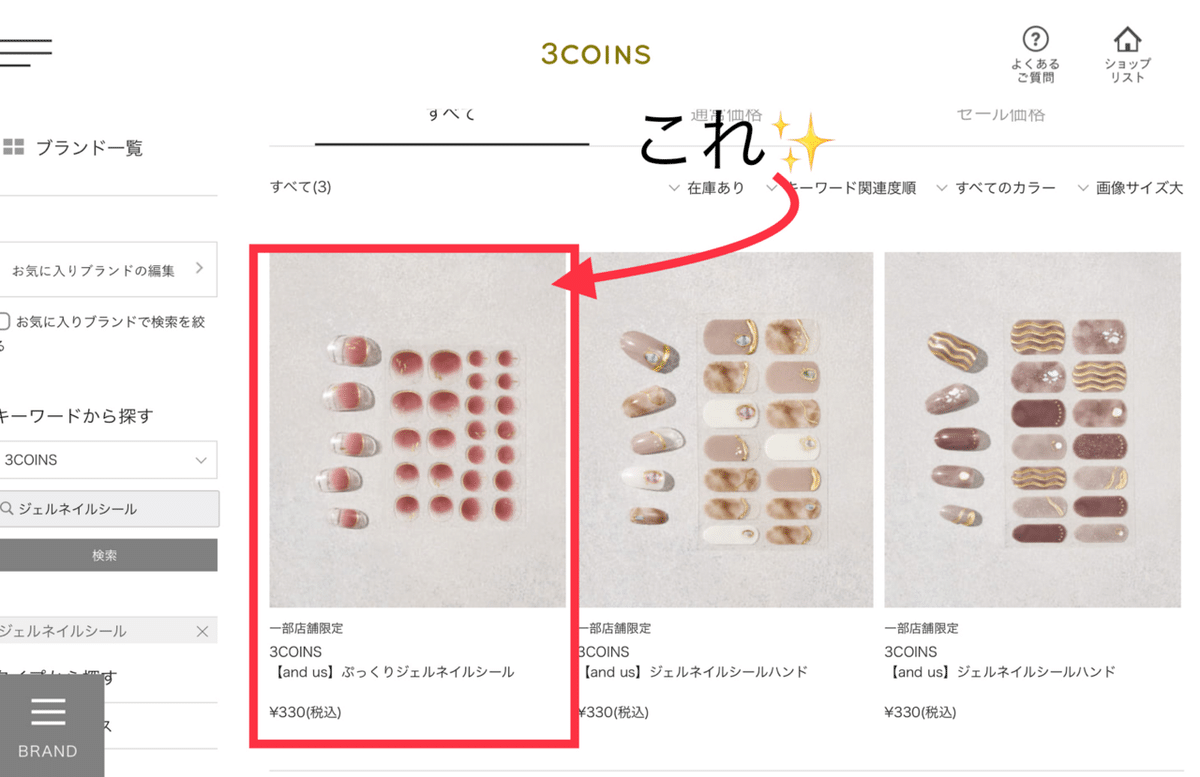
Task: Open the 3COINS brand select dropdown
Action: (108, 460)
